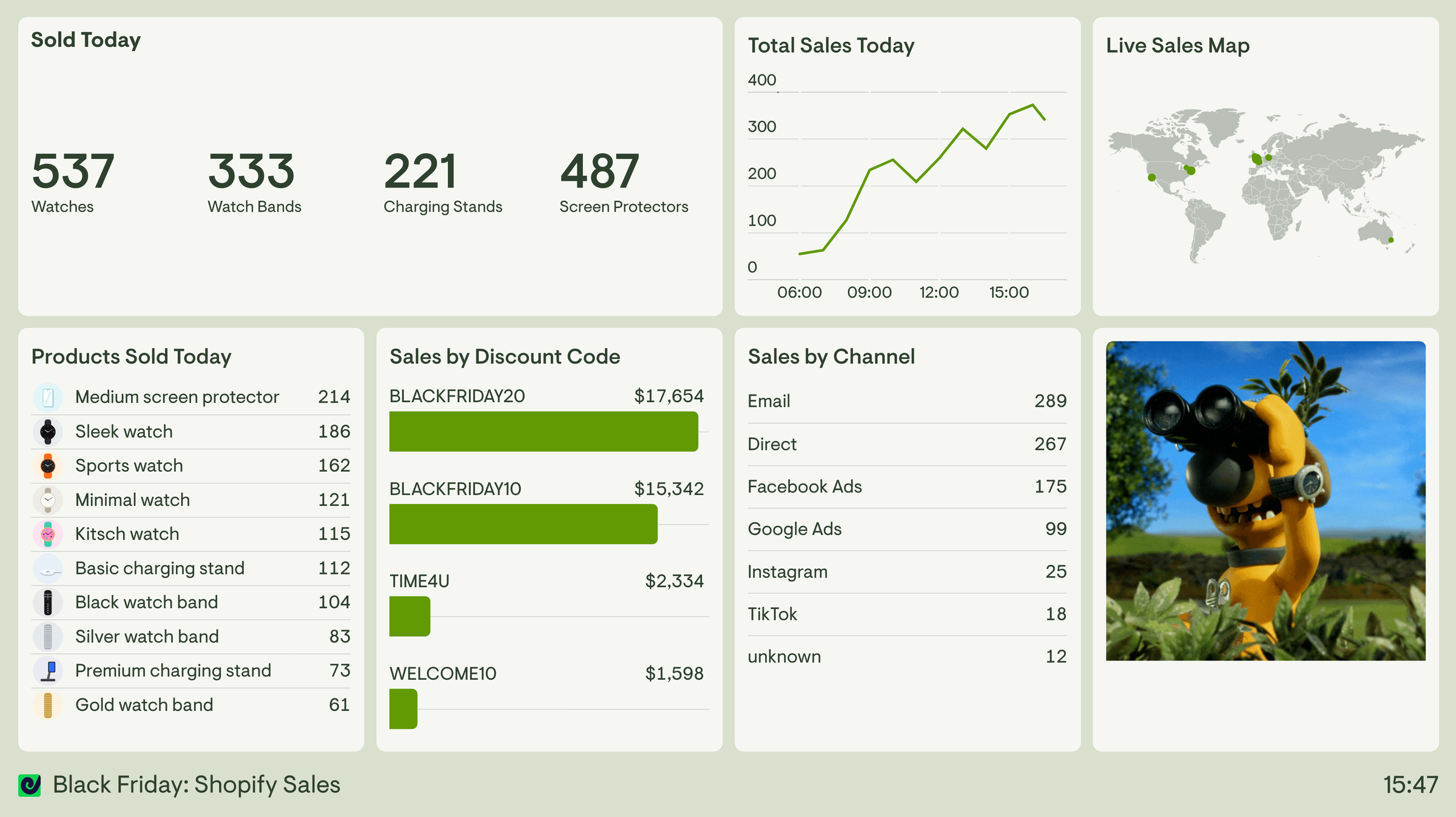Image resolution: width=1456 pixels, height=817 pixels.
Task: Click the Sleek watch value 186
Action: pyautogui.click(x=334, y=432)
